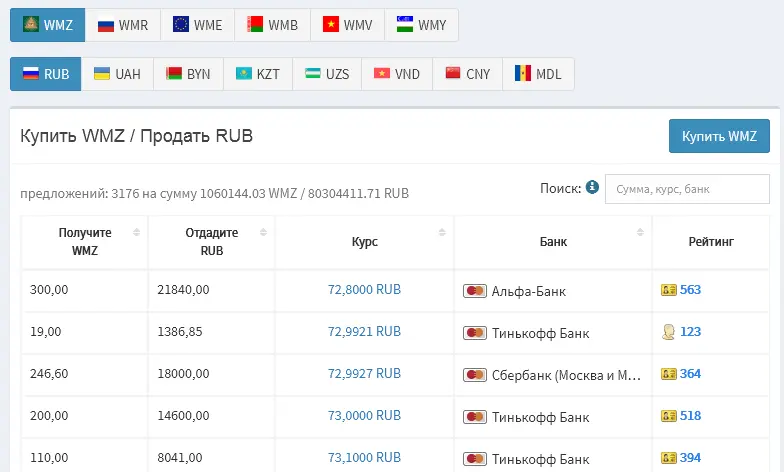Click card icon in the 200,00 WMZ row
The width and height of the screenshot is (784, 472).
[x=474, y=417]
